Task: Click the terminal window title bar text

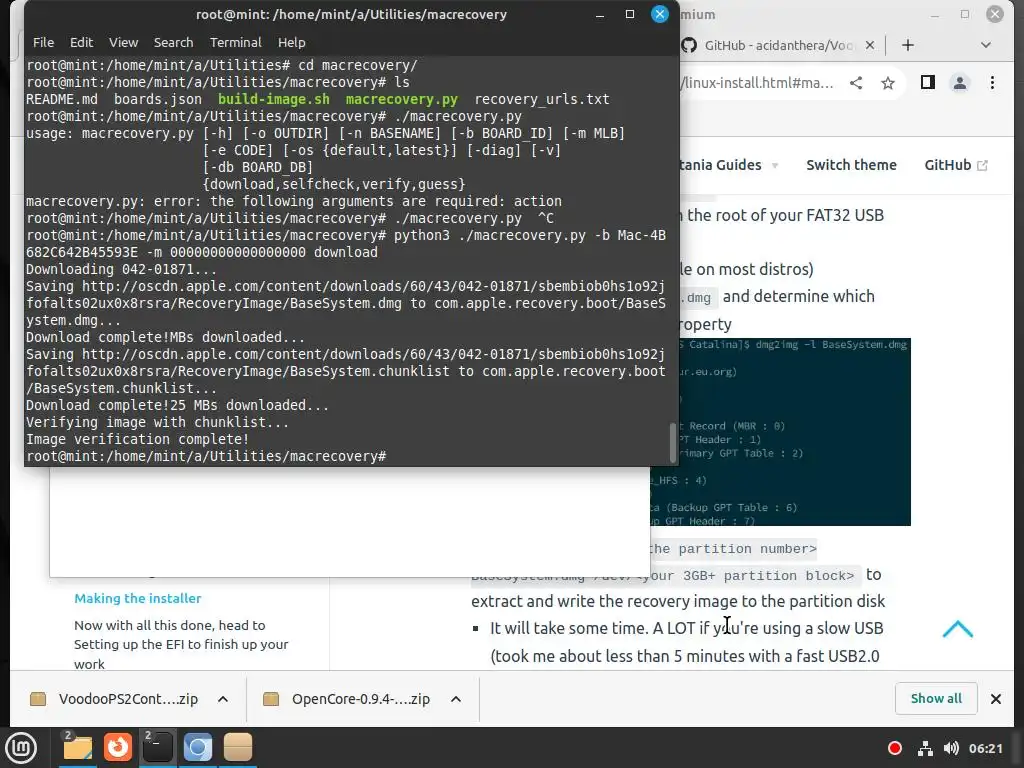Action: pos(351,14)
